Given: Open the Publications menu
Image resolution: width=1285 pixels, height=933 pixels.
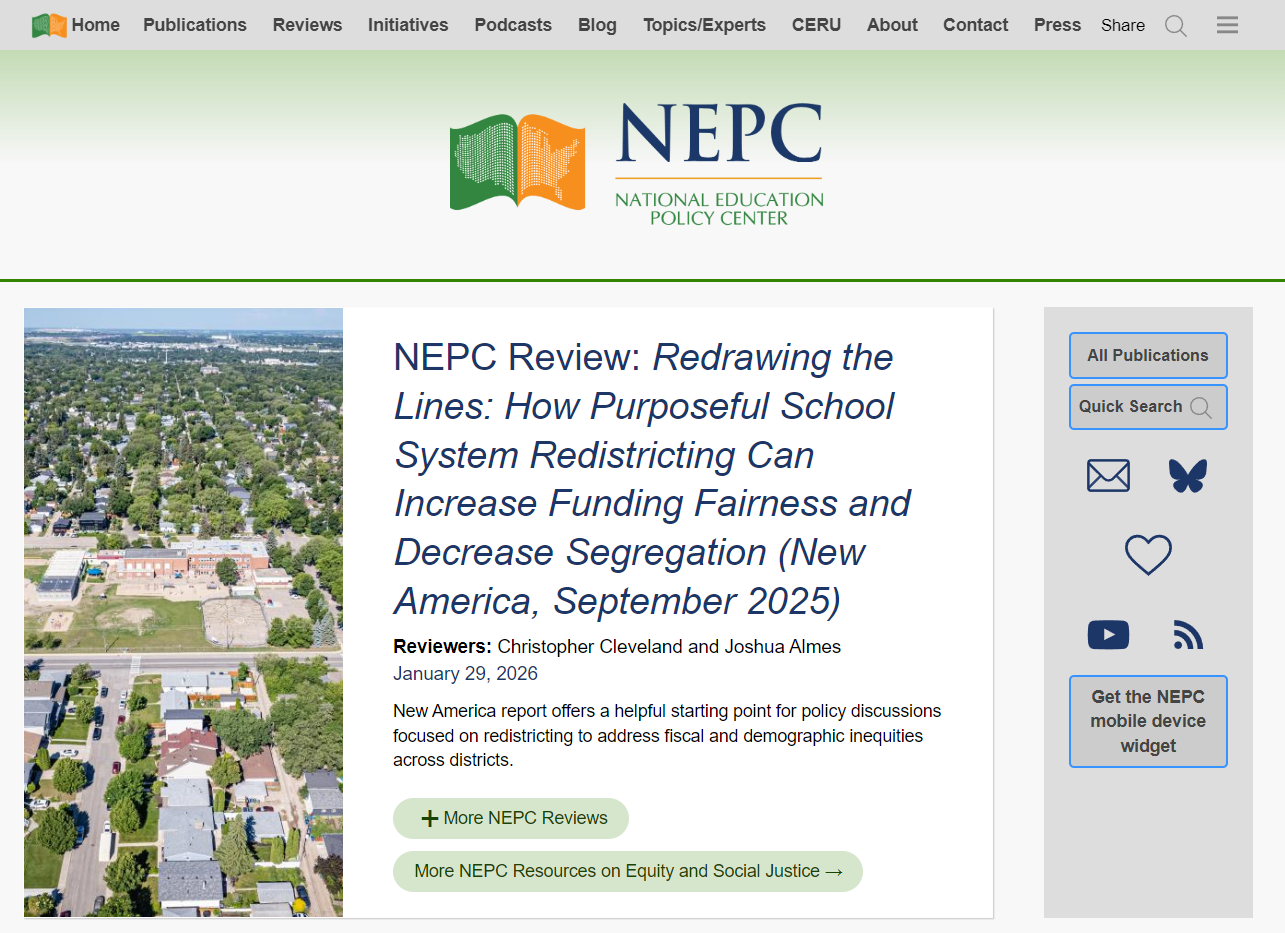Looking at the screenshot, I should 194,25.
